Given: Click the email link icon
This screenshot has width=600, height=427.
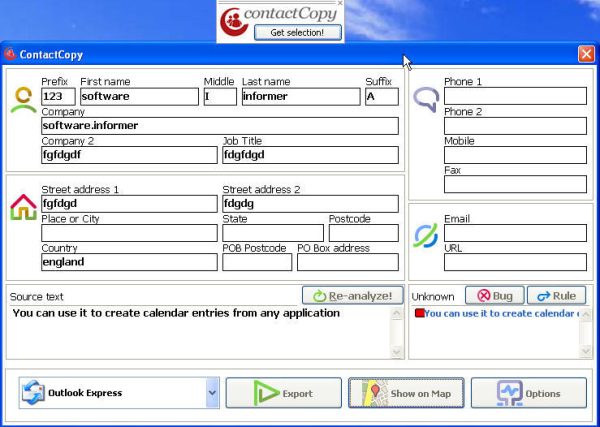Looking at the screenshot, I should (426, 235).
